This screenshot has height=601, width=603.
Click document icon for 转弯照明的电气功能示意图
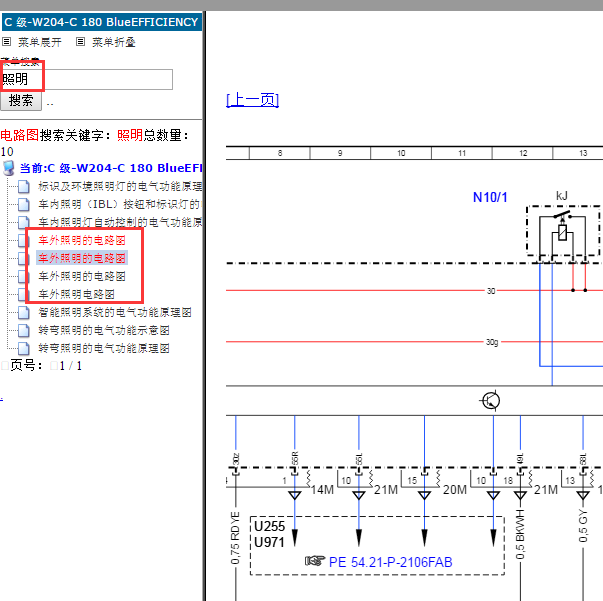click(x=23, y=330)
